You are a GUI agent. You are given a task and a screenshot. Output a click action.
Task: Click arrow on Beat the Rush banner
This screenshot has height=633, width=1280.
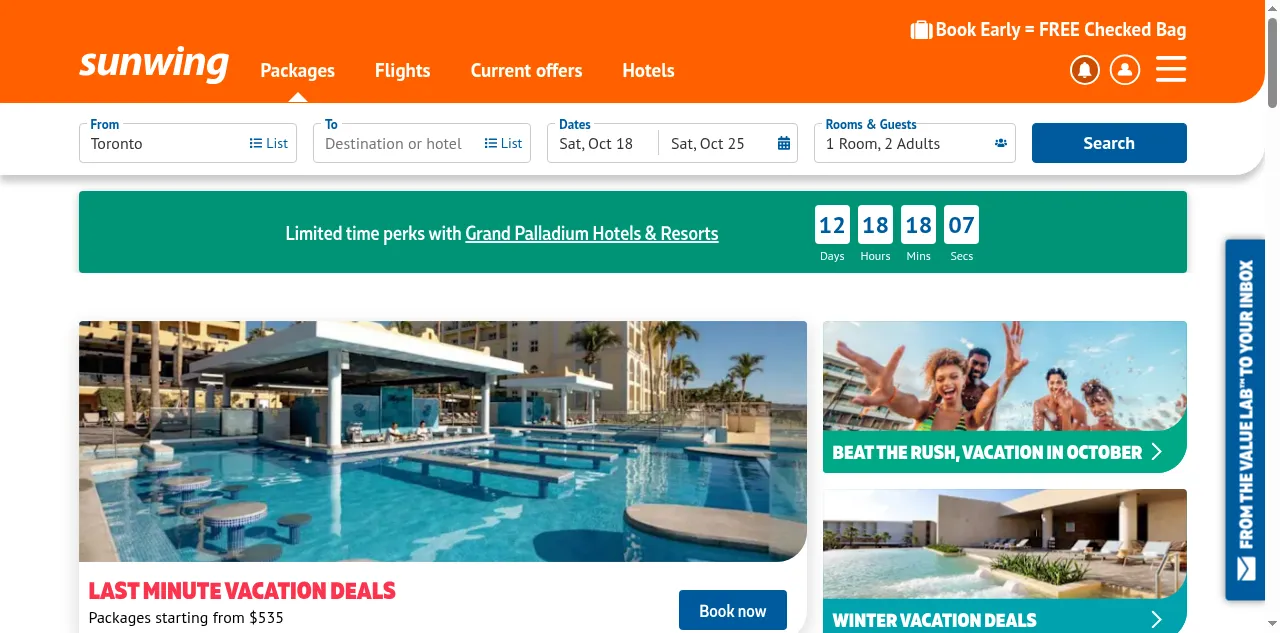(x=1157, y=451)
